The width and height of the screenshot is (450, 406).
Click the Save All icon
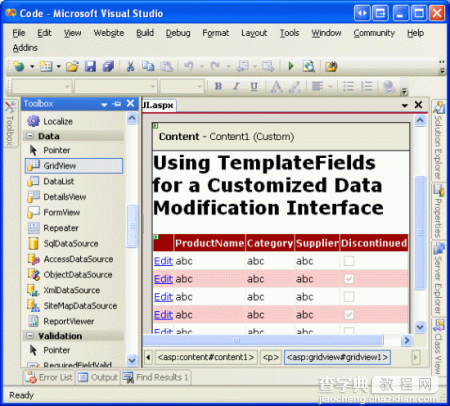108,66
